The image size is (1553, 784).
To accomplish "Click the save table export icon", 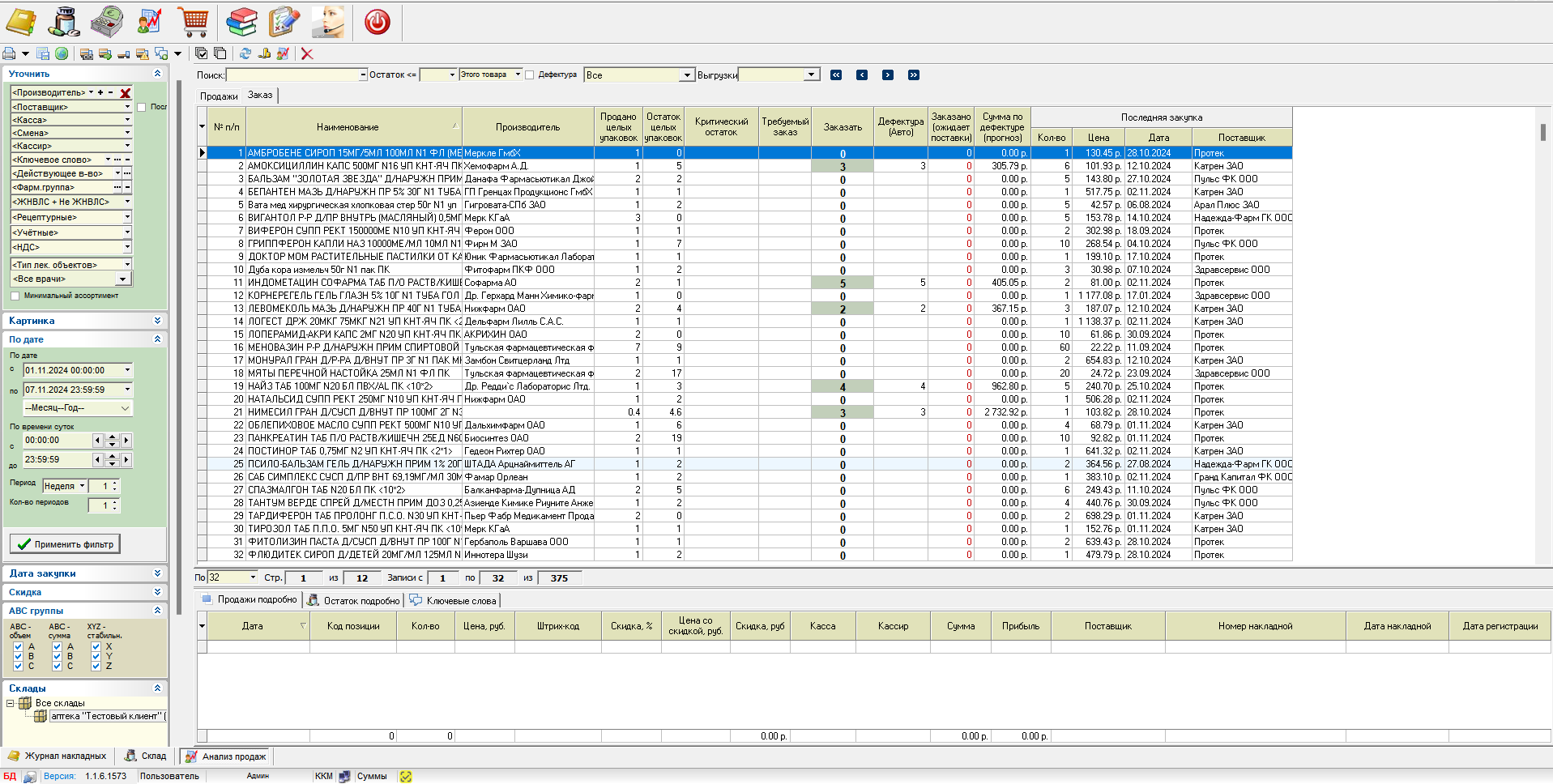I will [x=43, y=53].
